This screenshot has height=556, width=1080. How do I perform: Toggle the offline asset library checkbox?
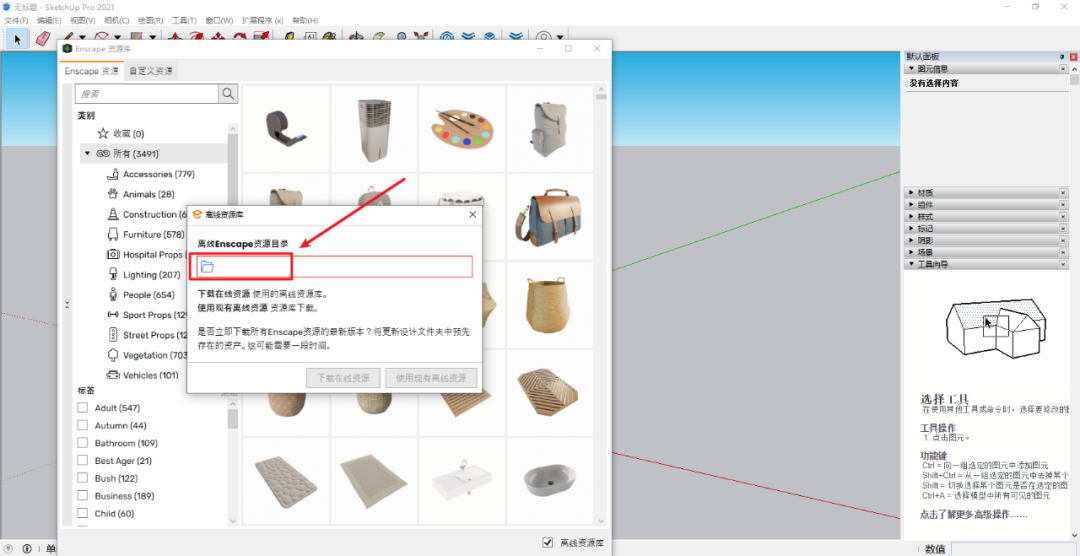[547, 542]
